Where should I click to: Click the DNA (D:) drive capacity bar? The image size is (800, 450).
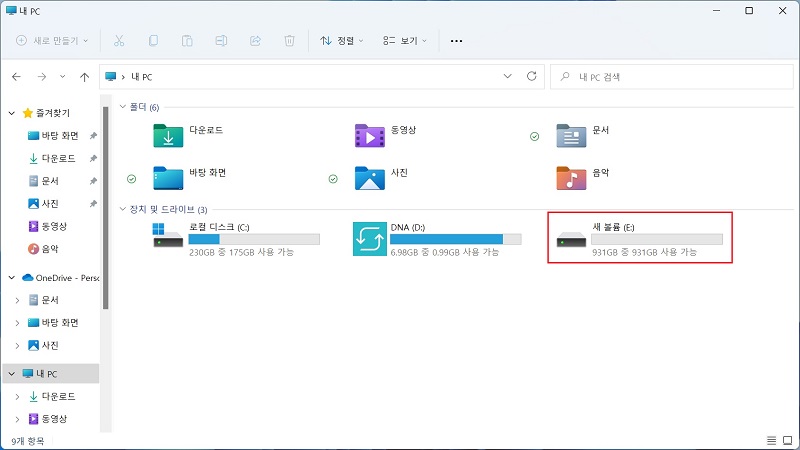point(456,239)
